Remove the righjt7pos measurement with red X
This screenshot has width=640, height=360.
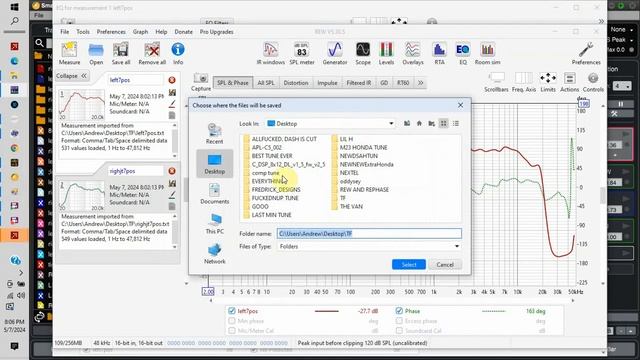click(x=172, y=171)
